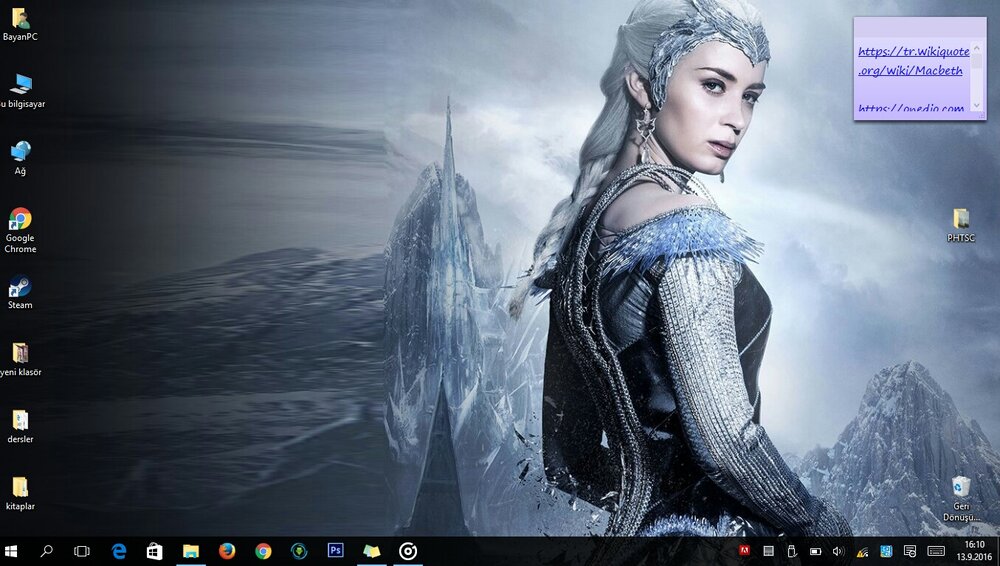Image resolution: width=1000 pixels, height=566 pixels.
Task: Open the Action Center notifications icon
Action: pos(910,551)
